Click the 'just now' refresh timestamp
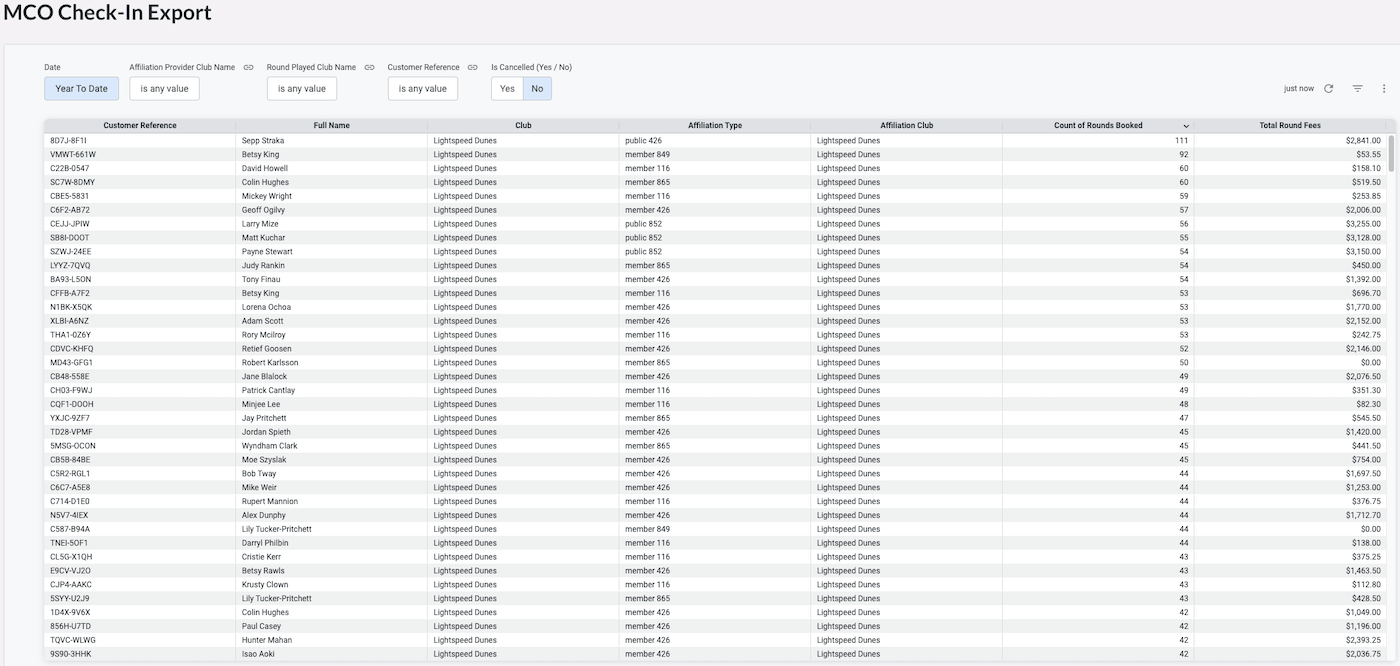 pos(1299,89)
